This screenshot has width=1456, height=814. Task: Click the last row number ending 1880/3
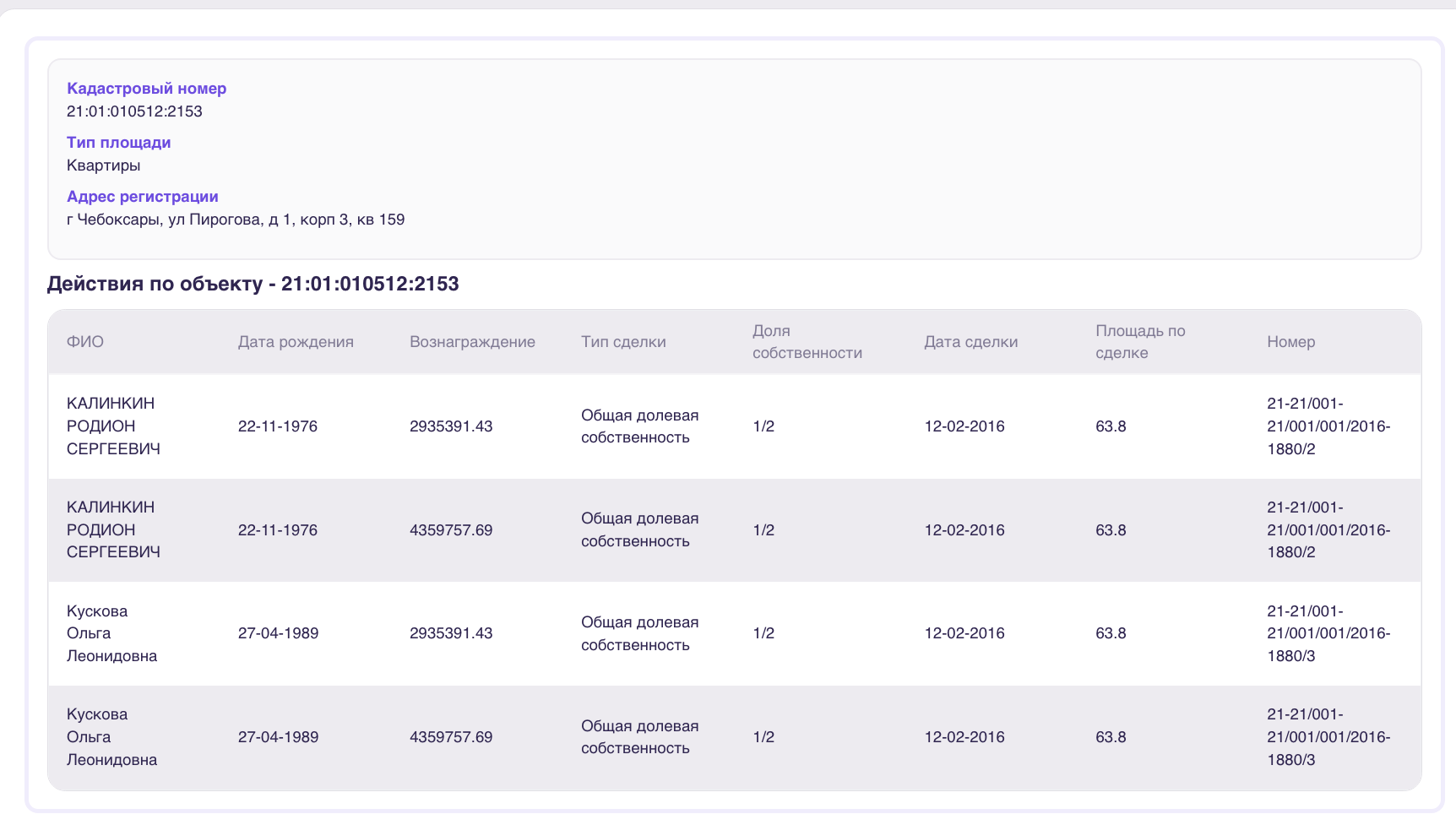(x=1328, y=737)
